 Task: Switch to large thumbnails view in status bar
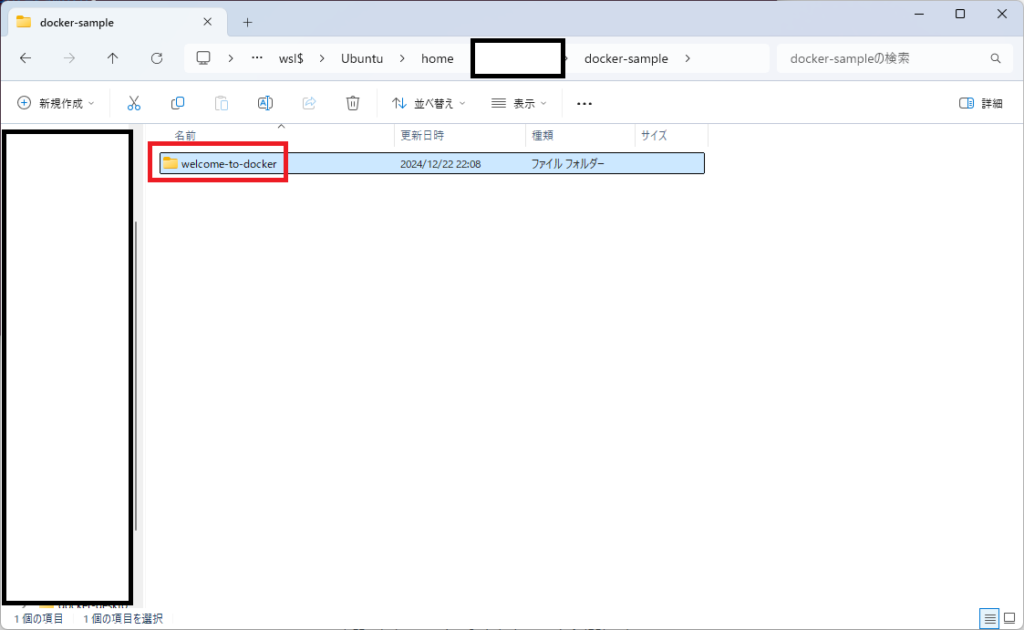coord(1010,618)
